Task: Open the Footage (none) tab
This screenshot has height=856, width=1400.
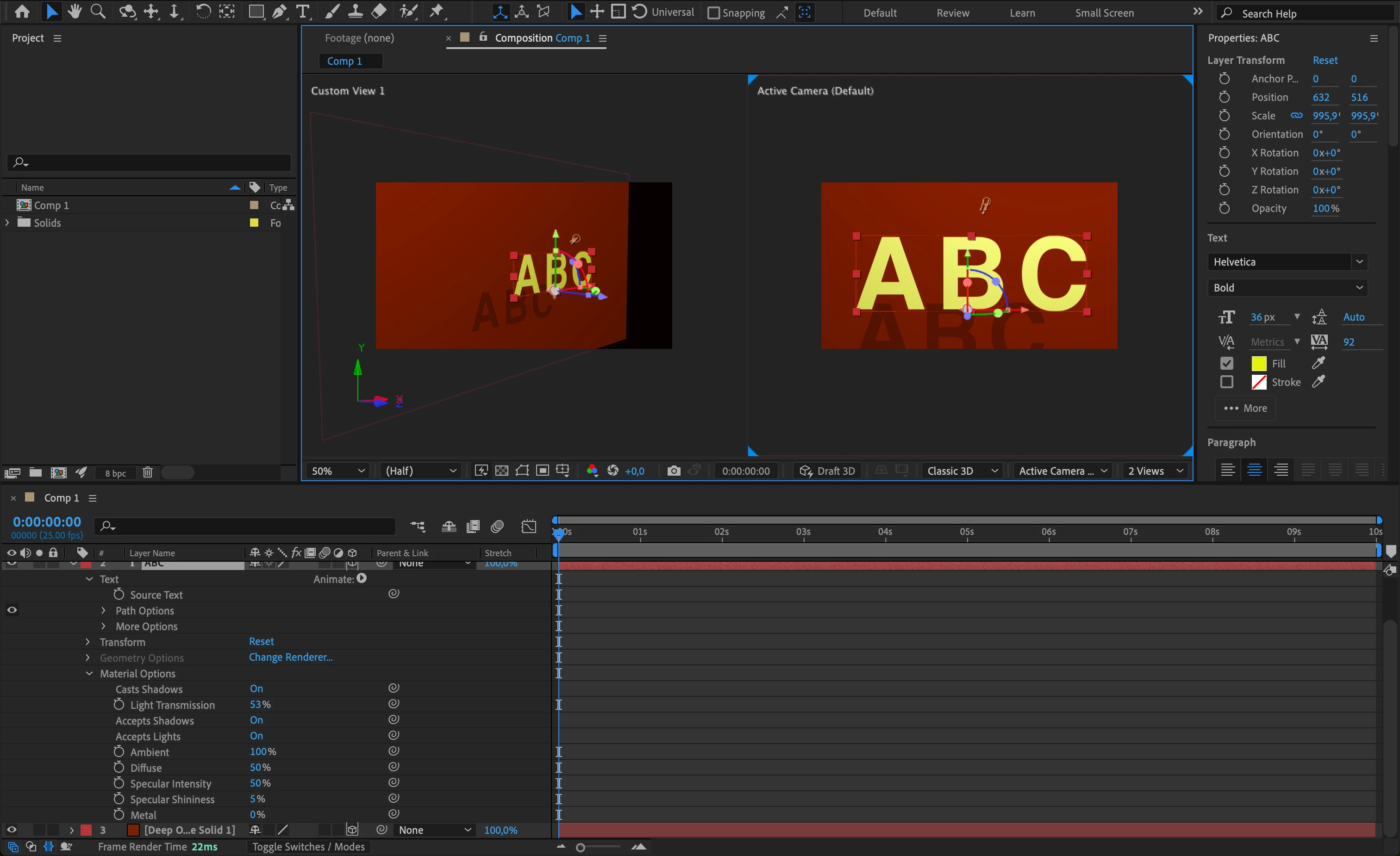Action: click(x=359, y=38)
